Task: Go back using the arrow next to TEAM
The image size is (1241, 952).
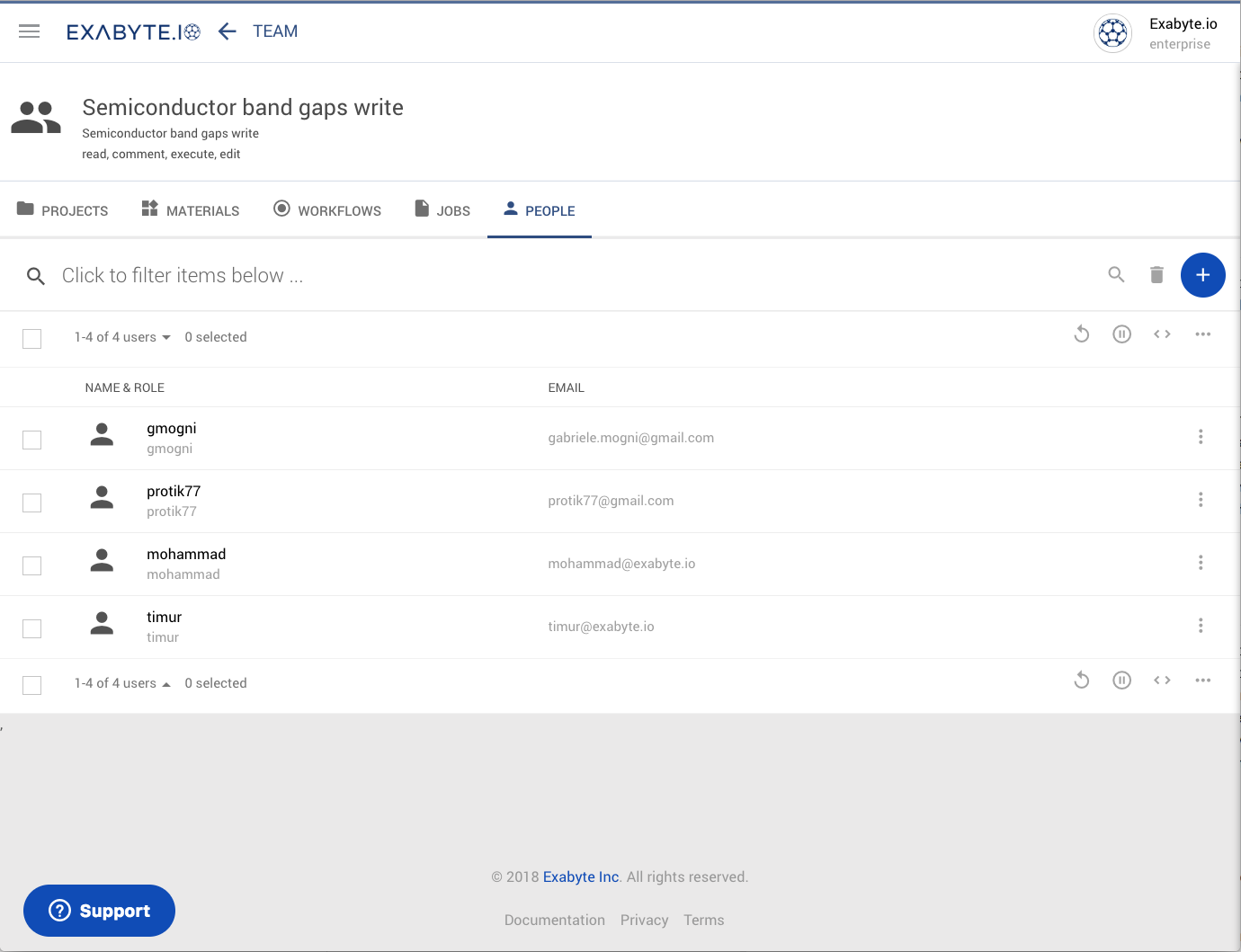Action: (228, 31)
